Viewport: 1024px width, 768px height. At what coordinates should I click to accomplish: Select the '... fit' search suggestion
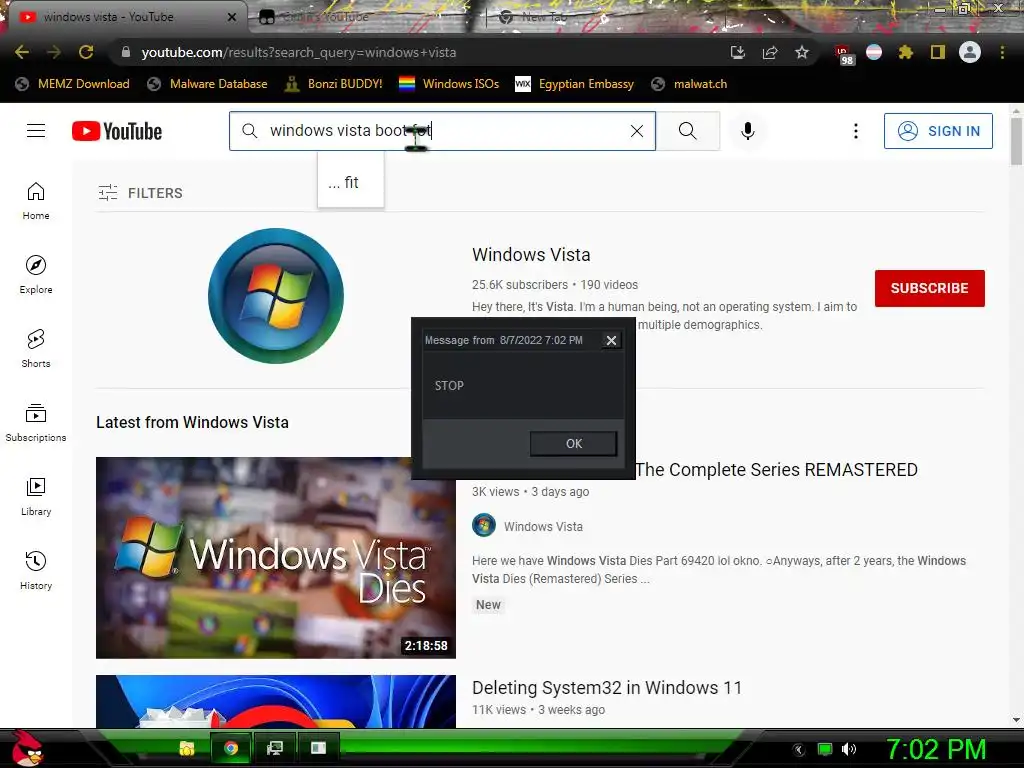351,182
